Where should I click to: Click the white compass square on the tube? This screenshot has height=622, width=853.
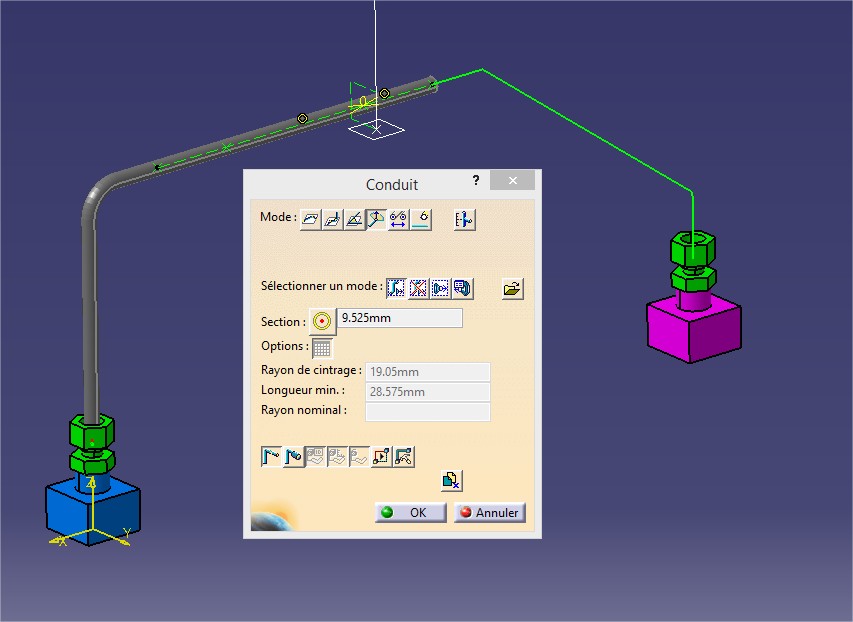coord(376,130)
